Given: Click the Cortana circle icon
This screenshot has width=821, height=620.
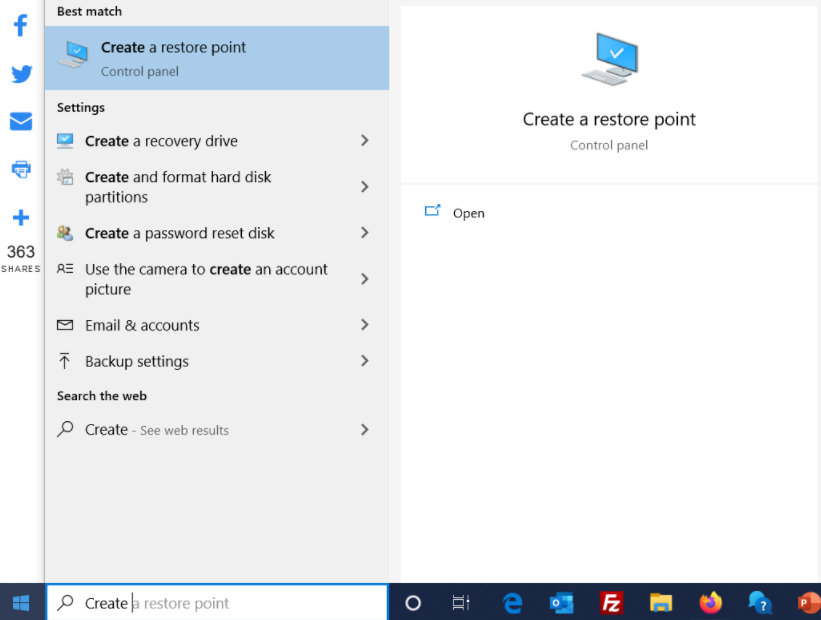Looking at the screenshot, I should pos(412,602).
